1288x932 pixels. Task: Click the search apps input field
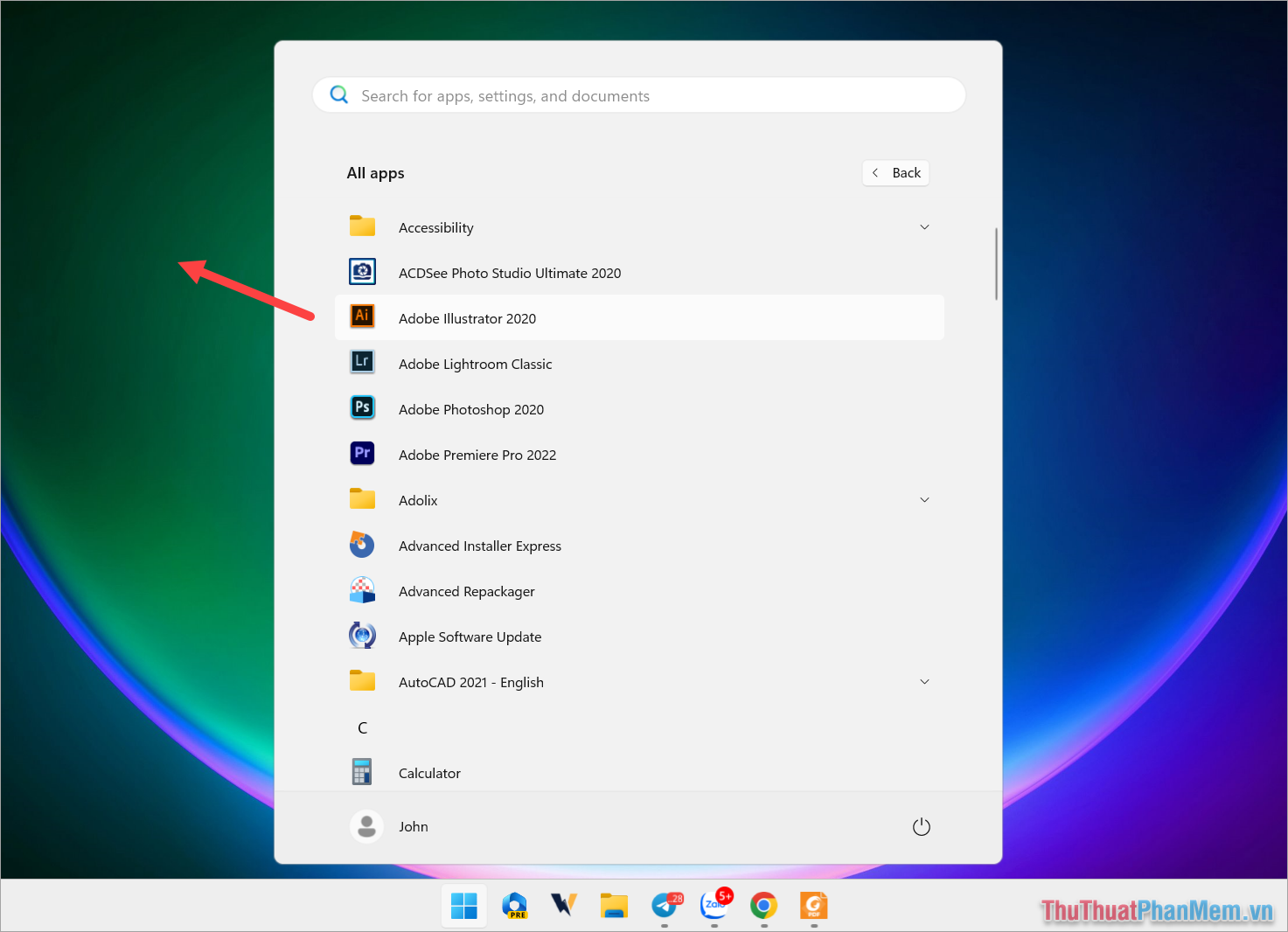pyautogui.click(x=638, y=94)
